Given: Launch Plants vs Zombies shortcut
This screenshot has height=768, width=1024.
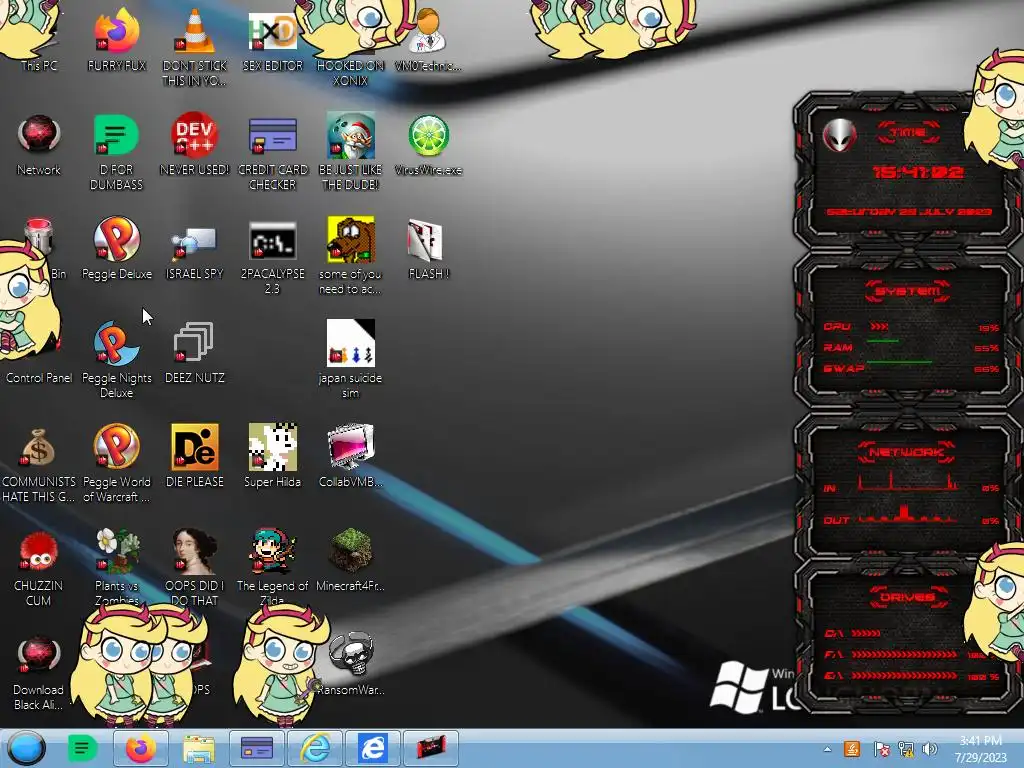Looking at the screenshot, I should point(116,567).
